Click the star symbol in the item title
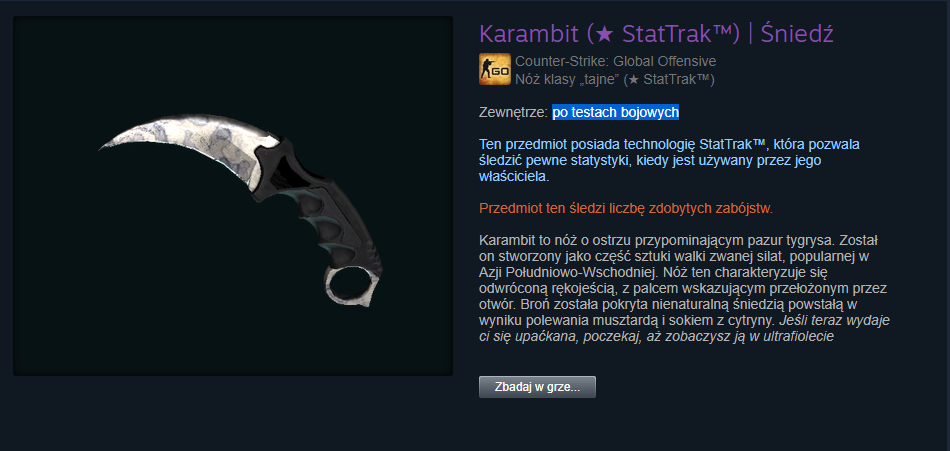 pos(603,35)
